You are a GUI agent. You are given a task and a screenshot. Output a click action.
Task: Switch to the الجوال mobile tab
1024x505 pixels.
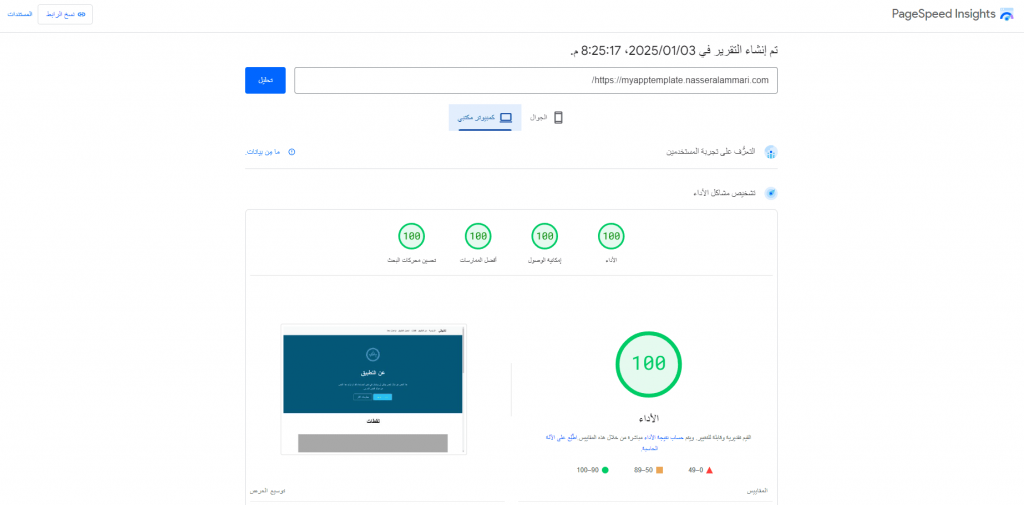point(546,118)
